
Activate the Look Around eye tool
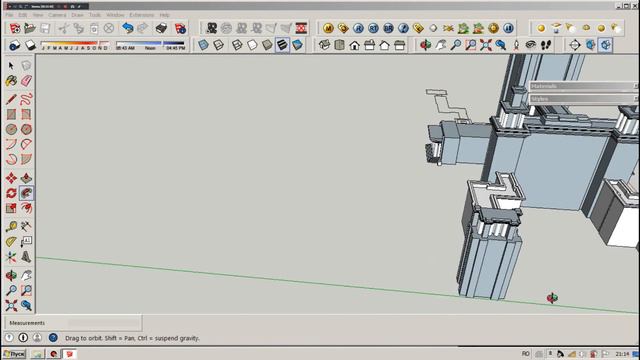531,45
